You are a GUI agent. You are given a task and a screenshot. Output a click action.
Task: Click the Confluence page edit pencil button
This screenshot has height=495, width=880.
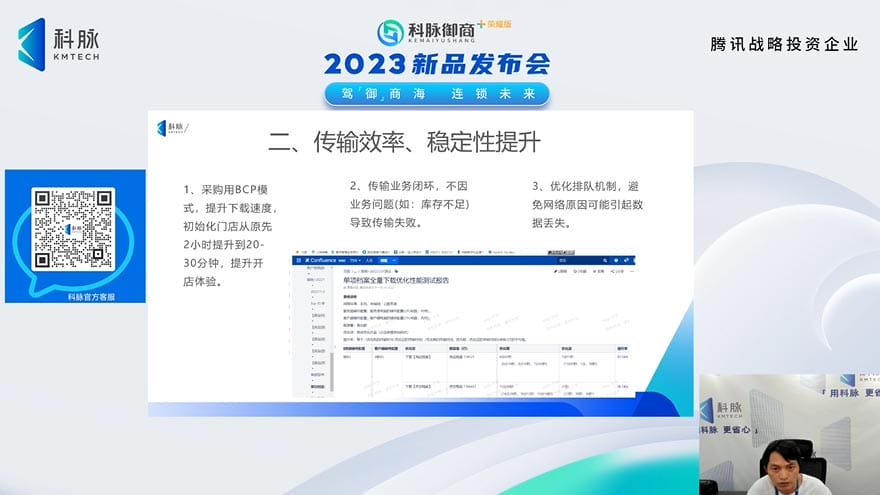tap(561, 272)
